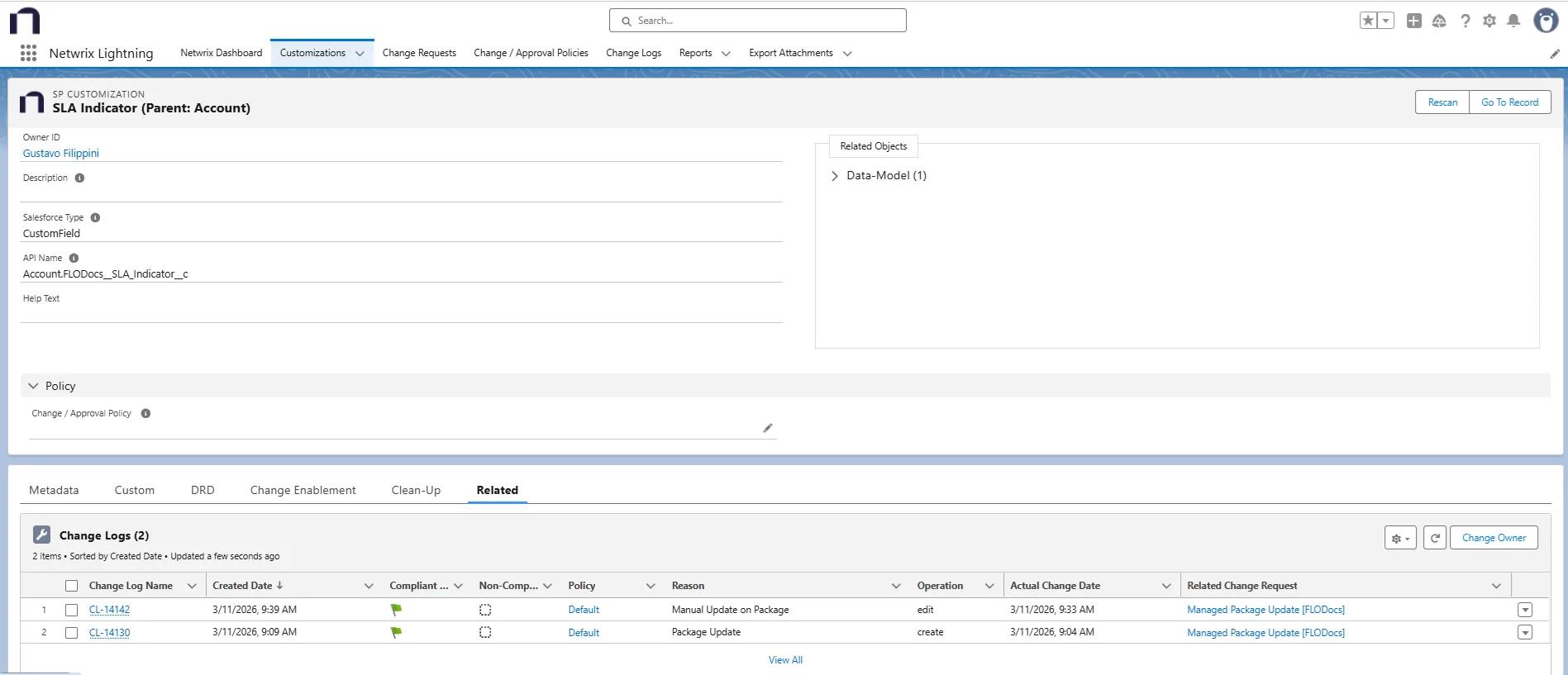Open Customizations tab dropdown chevron
Viewport: 1568px width, 675px height.
pyautogui.click(x=360, y=54)
